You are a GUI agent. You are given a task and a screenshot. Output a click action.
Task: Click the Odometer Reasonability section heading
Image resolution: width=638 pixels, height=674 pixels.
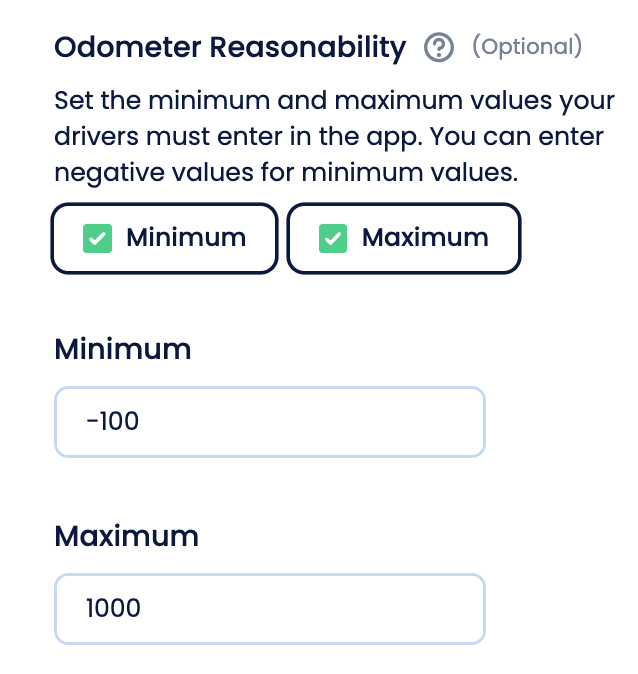click(x=230, y=48)
